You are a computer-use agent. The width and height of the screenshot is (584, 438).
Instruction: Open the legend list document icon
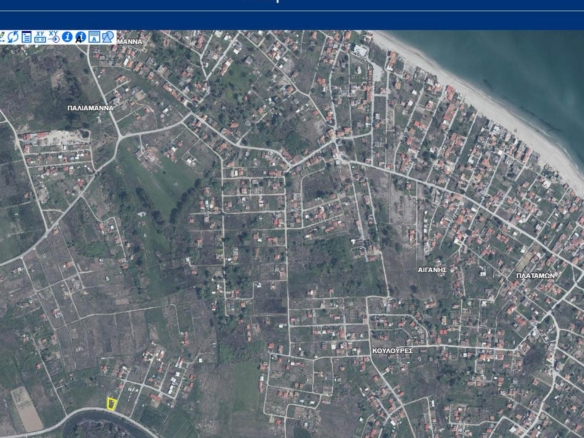click(x=26, y=37)
